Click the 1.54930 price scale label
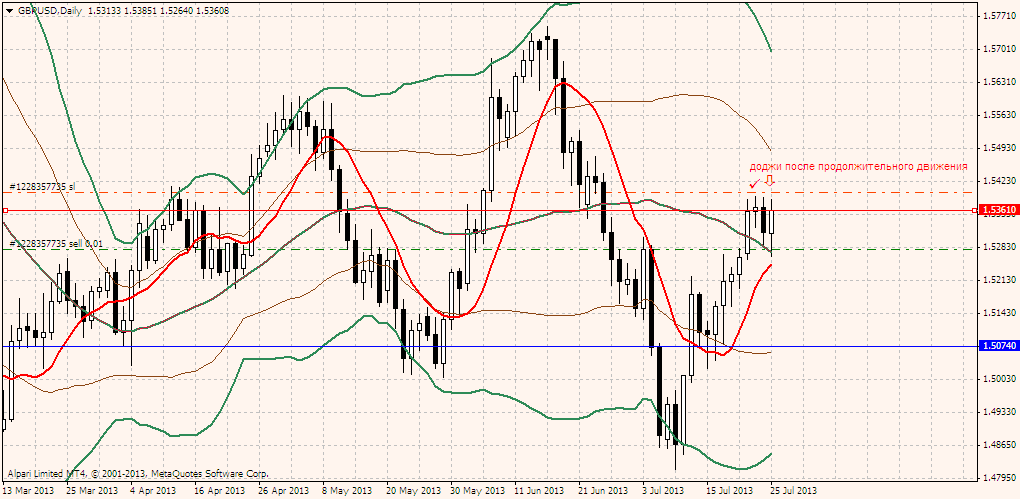Image resolution: width=1020 pixels, height=499 pixels. click(x=1000, y=148)
